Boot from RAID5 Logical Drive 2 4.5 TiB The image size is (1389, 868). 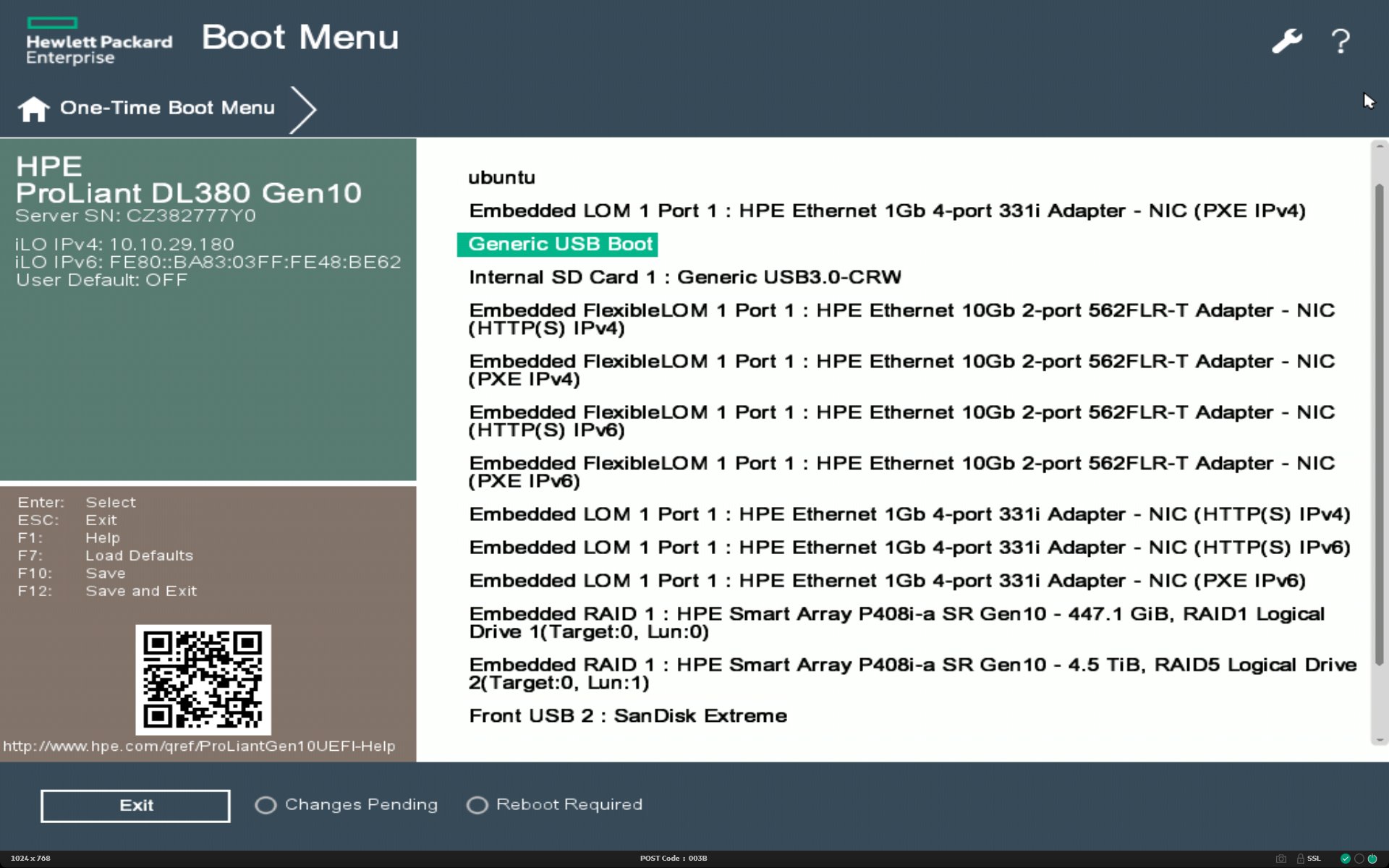click(912, 673)
